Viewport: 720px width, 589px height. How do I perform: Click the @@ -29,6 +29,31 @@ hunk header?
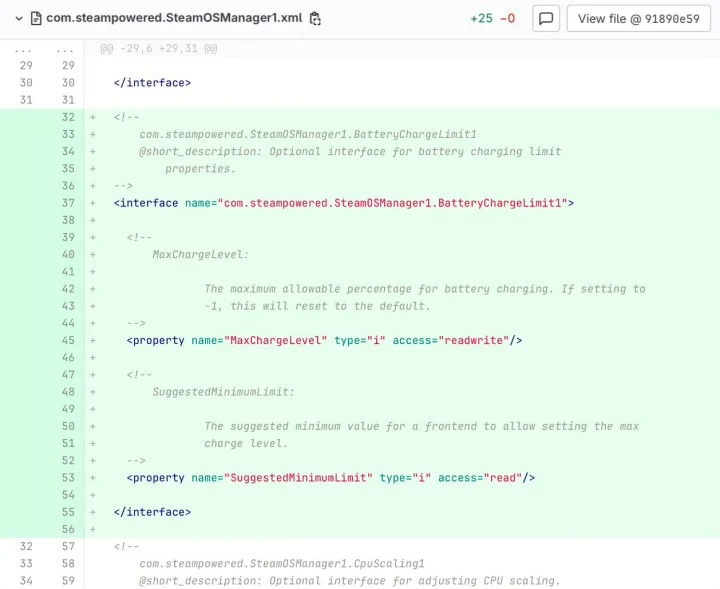[x=159, y=48]
